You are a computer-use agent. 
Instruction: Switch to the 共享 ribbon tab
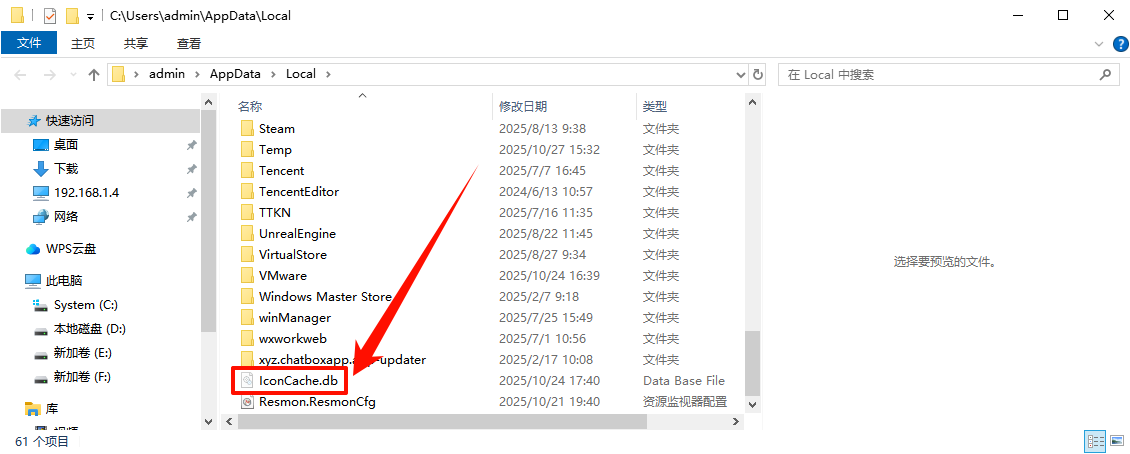(135, 43)
